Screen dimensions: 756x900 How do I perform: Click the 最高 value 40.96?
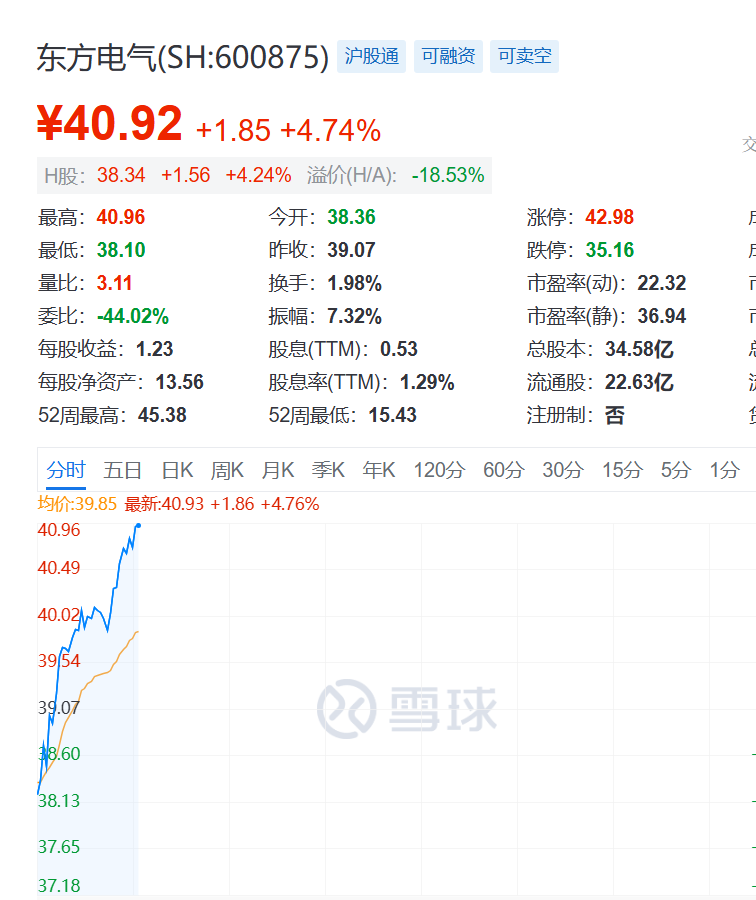coord(121,217)
